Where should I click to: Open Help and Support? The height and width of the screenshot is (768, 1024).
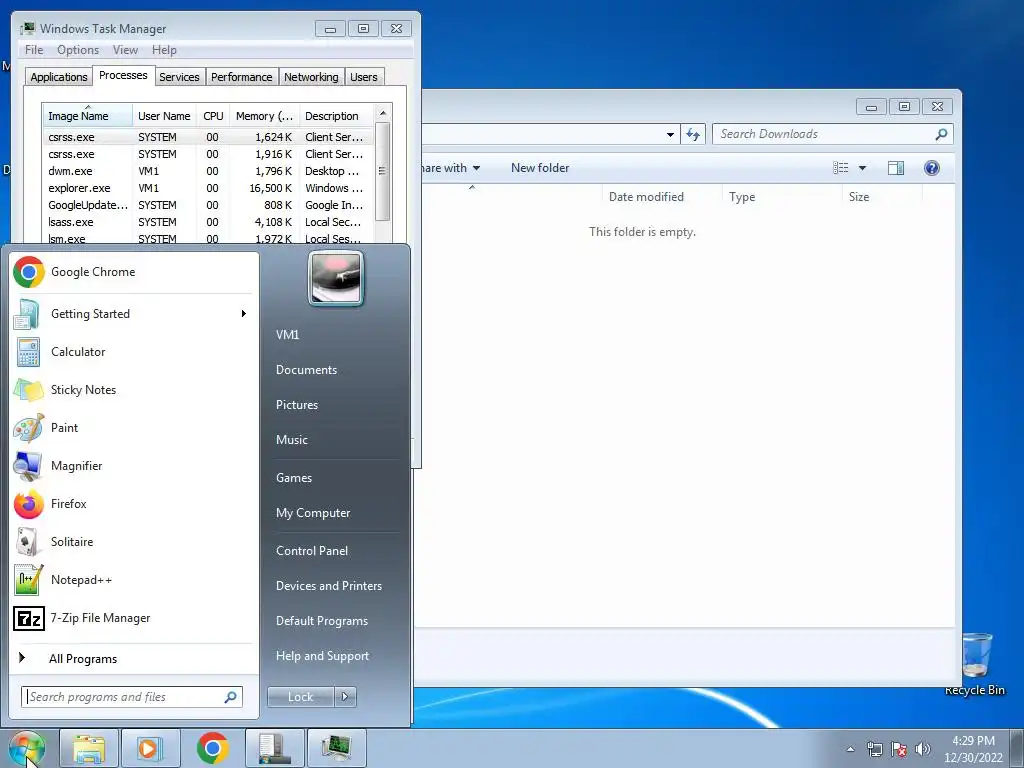tap(322, 656)
